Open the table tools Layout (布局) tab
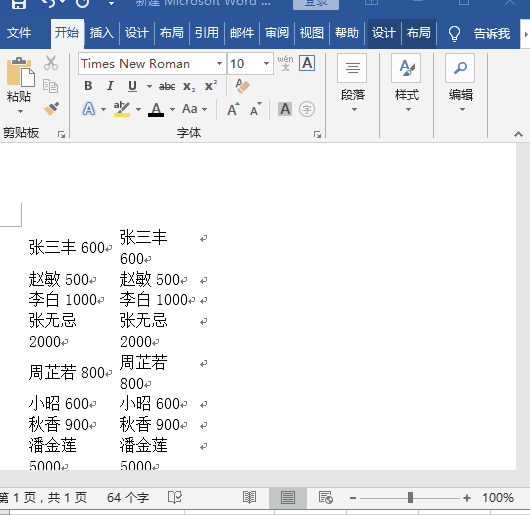The width and height of the screenshot is (530, 515). coord(418,33)
